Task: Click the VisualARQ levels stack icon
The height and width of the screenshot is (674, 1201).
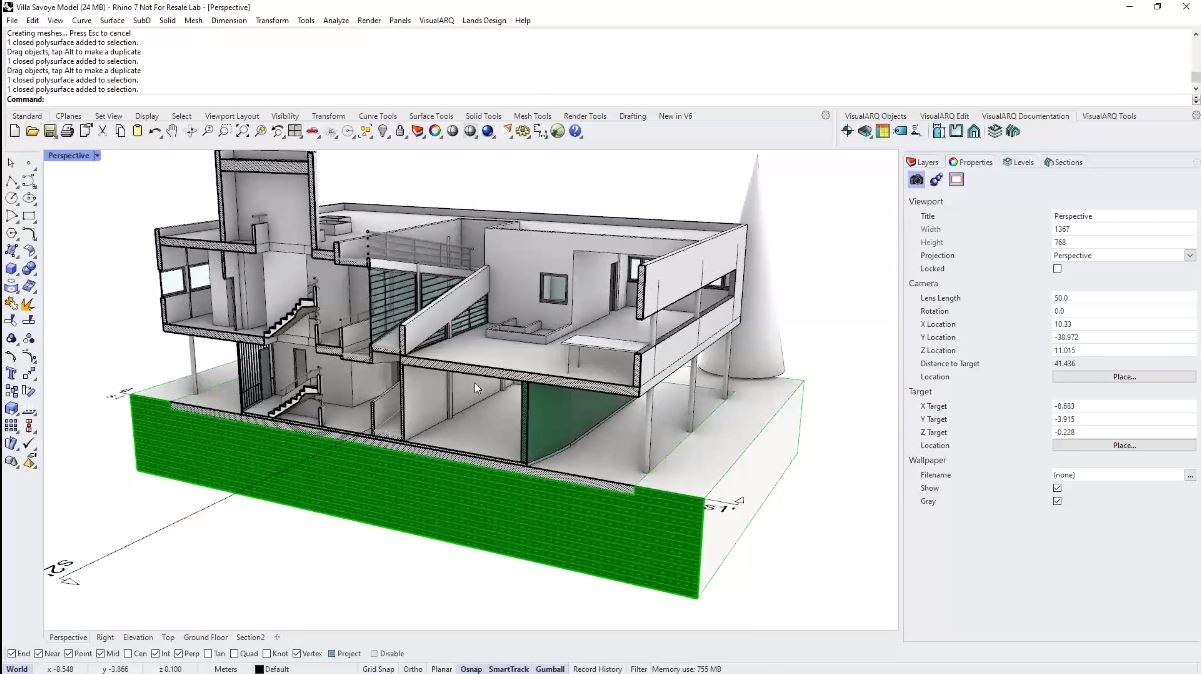Action: click(995, 130)
